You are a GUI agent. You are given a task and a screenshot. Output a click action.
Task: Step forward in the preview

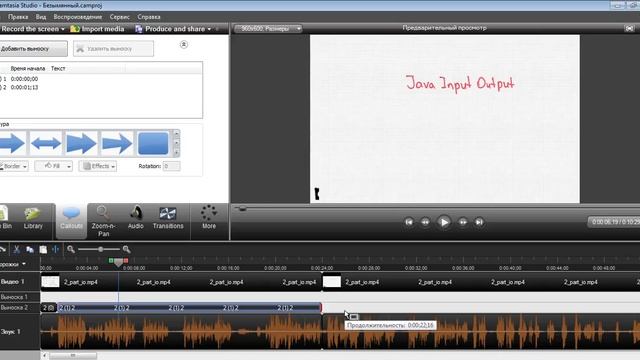click(x=462, y=222)
